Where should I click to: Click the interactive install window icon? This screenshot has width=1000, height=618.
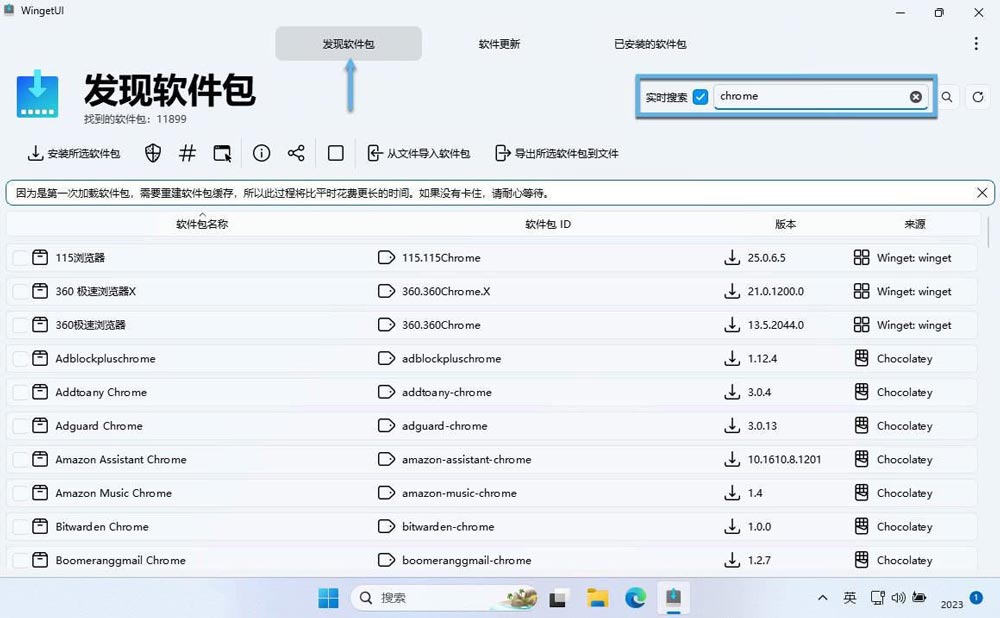(x=222, y=153)
